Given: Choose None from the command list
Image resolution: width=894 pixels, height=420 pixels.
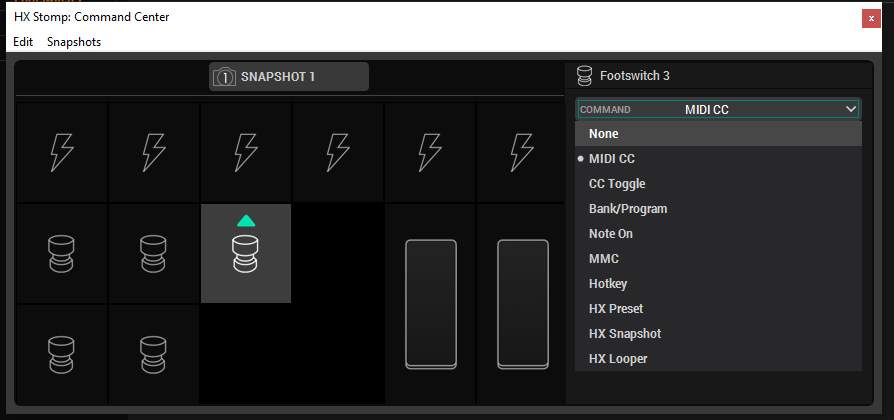Looking at the screenshot, I should point(718,133).
